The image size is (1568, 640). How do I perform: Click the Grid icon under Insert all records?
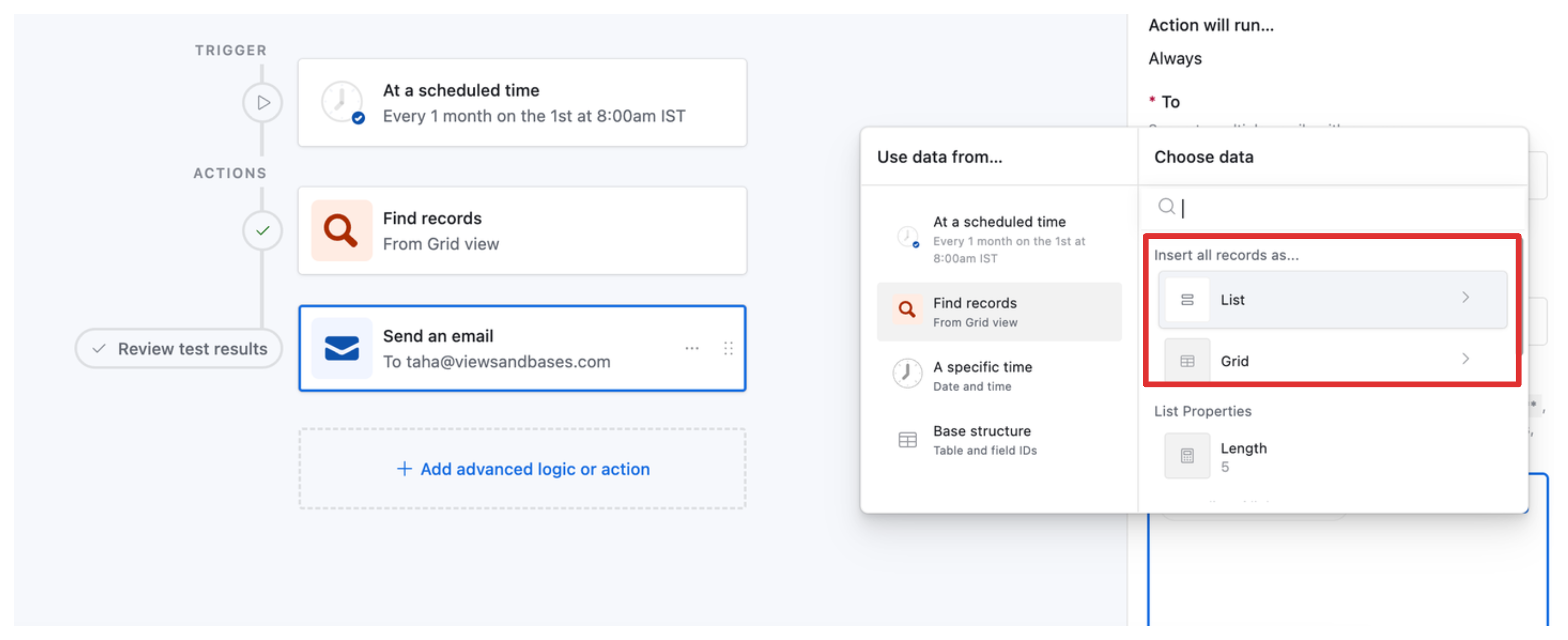pos(1186,360)
